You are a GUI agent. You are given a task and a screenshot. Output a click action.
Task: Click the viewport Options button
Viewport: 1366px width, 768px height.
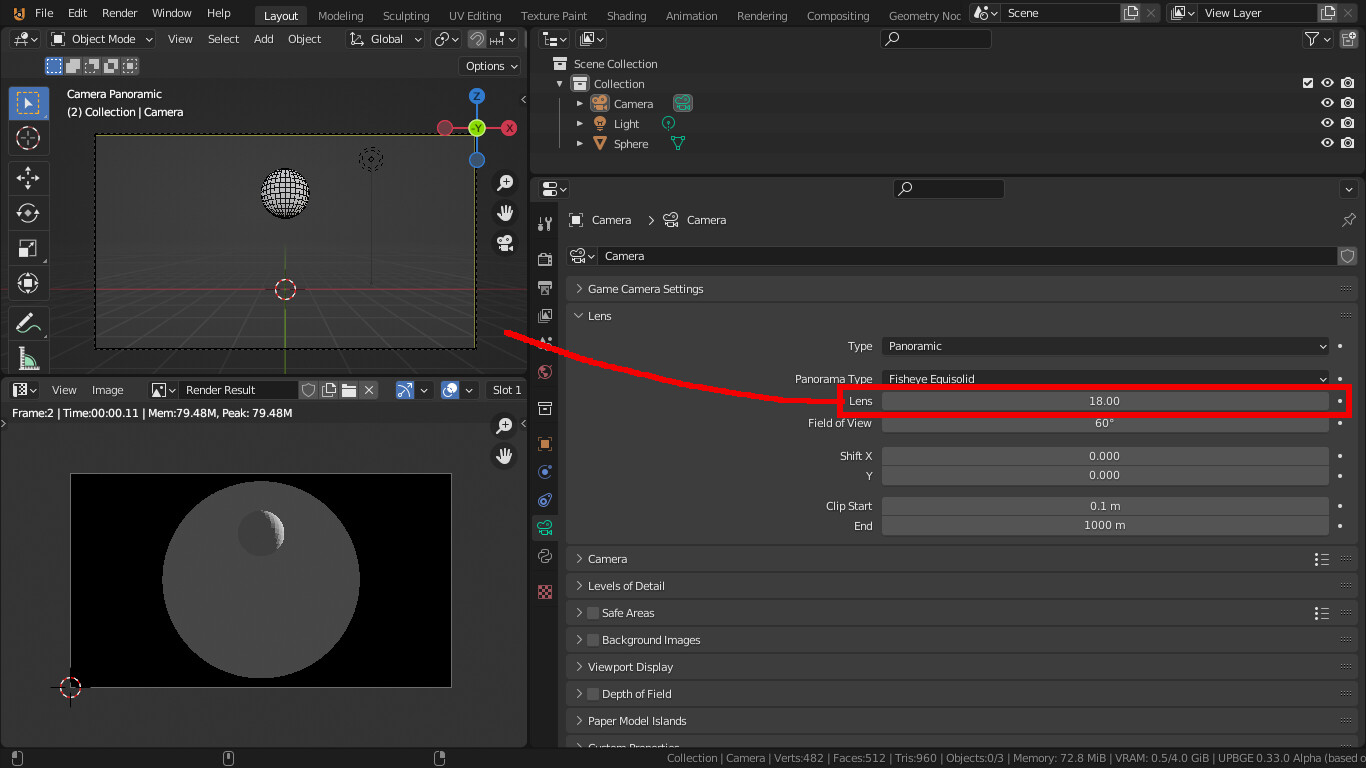click(x=489, y=65)
